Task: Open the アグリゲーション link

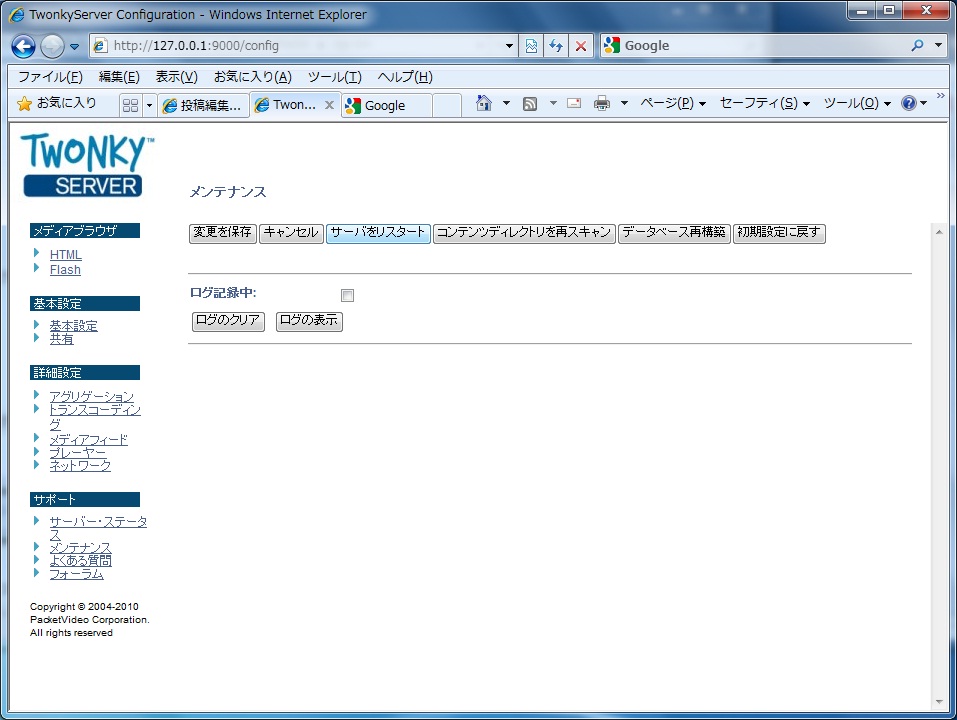Action: coord(92,397)
